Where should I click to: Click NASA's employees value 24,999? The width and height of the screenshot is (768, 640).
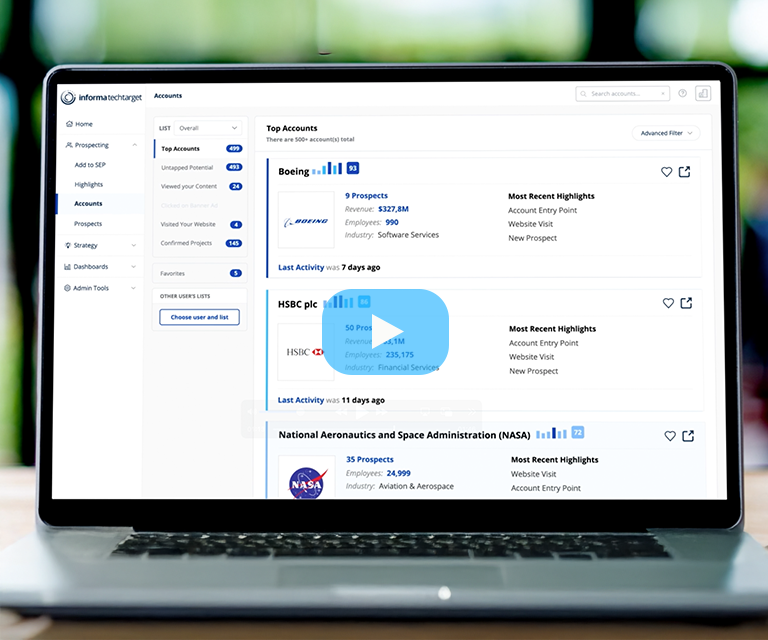click(399, 473)
